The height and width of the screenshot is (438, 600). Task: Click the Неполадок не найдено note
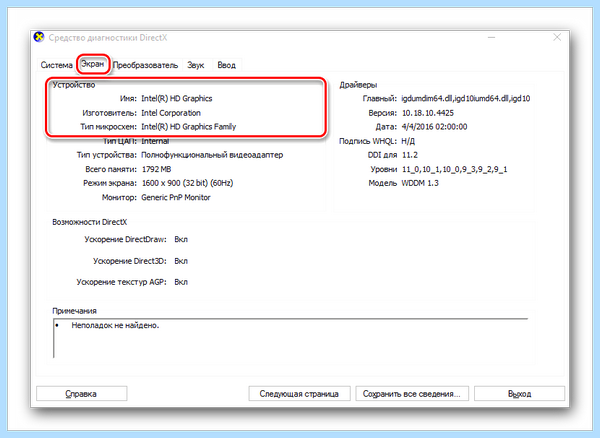click(115, 326)
